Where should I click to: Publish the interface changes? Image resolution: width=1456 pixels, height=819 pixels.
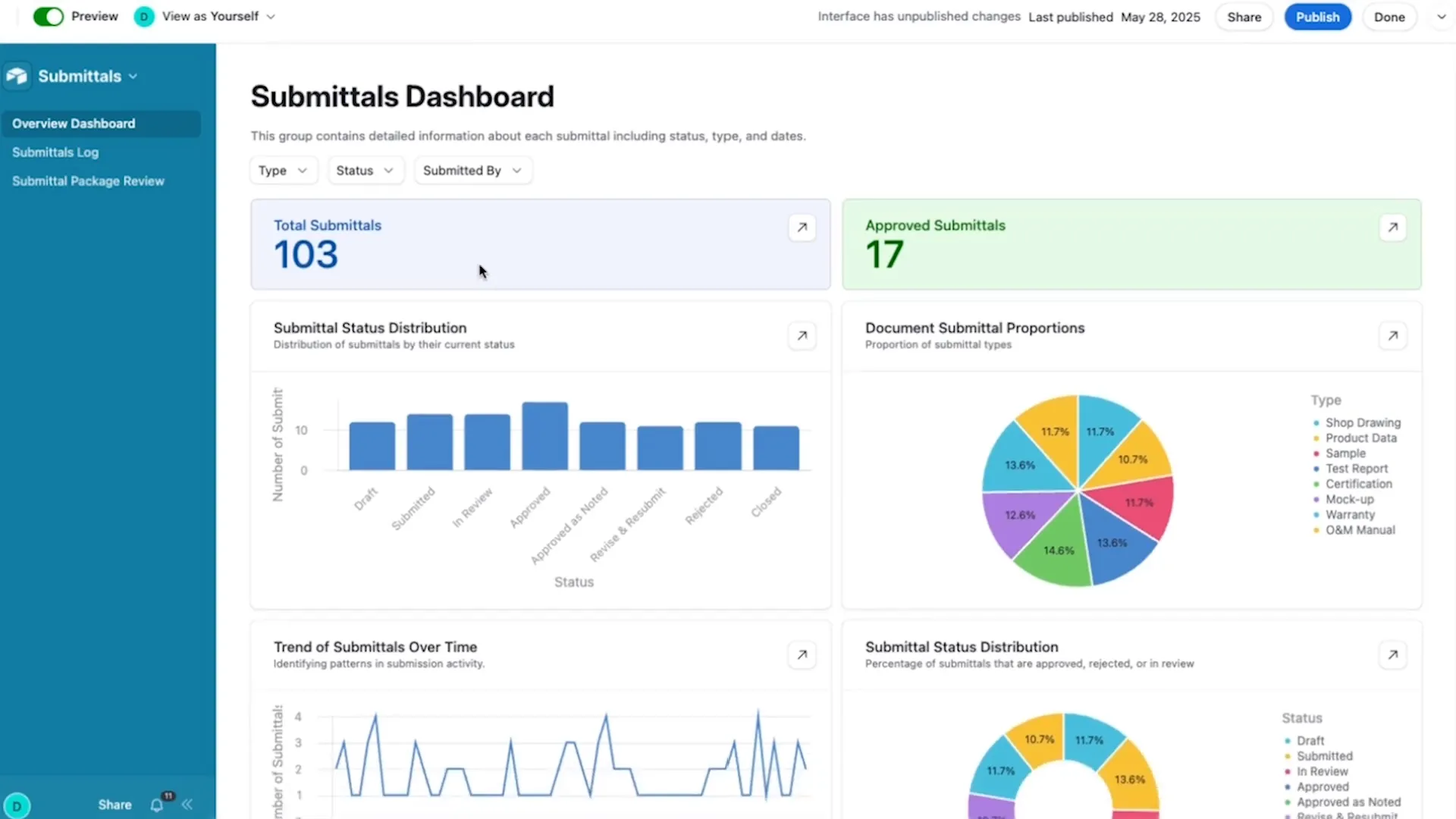(x=1317, y=17)
